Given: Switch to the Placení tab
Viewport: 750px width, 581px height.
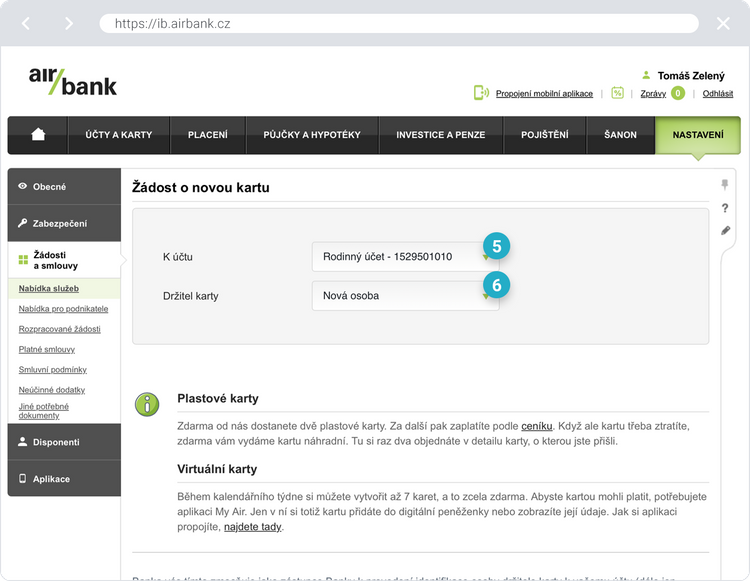Looking at the screenshot, I should pos(208,135).
